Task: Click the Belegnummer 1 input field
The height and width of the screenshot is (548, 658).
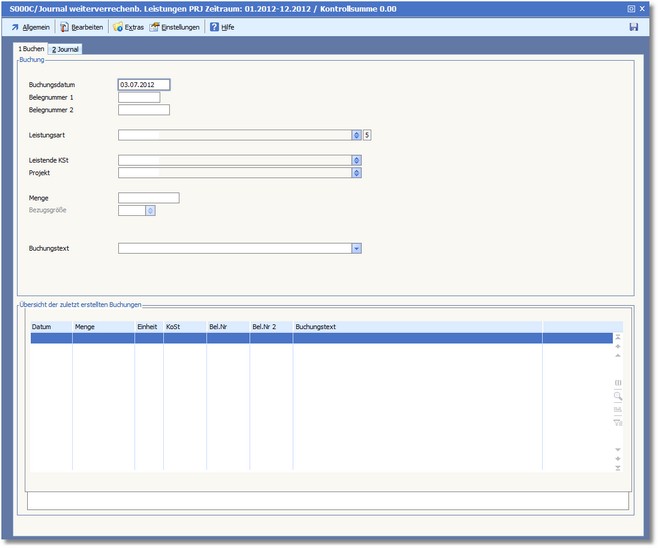Action: (x=139, y=98)
